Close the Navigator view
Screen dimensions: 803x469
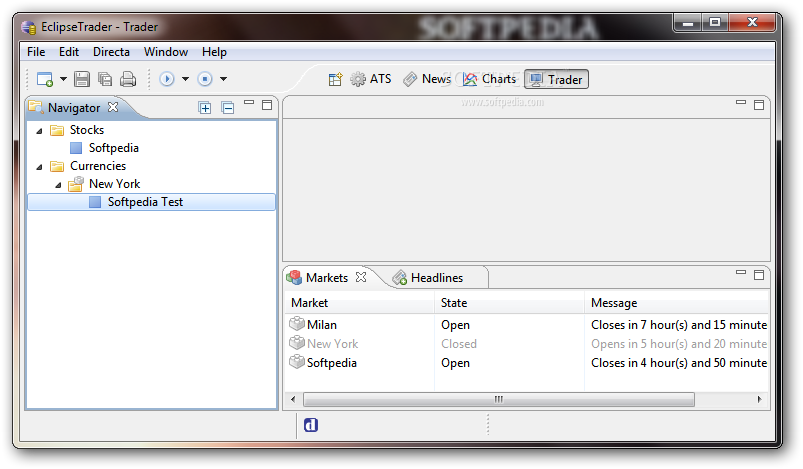pos(113,107)
